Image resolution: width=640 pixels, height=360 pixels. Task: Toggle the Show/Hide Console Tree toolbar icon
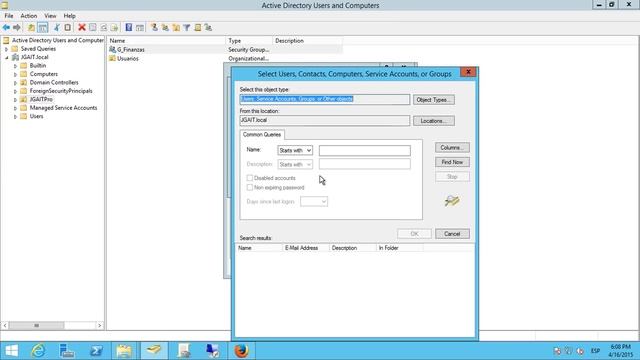point(42,27)
